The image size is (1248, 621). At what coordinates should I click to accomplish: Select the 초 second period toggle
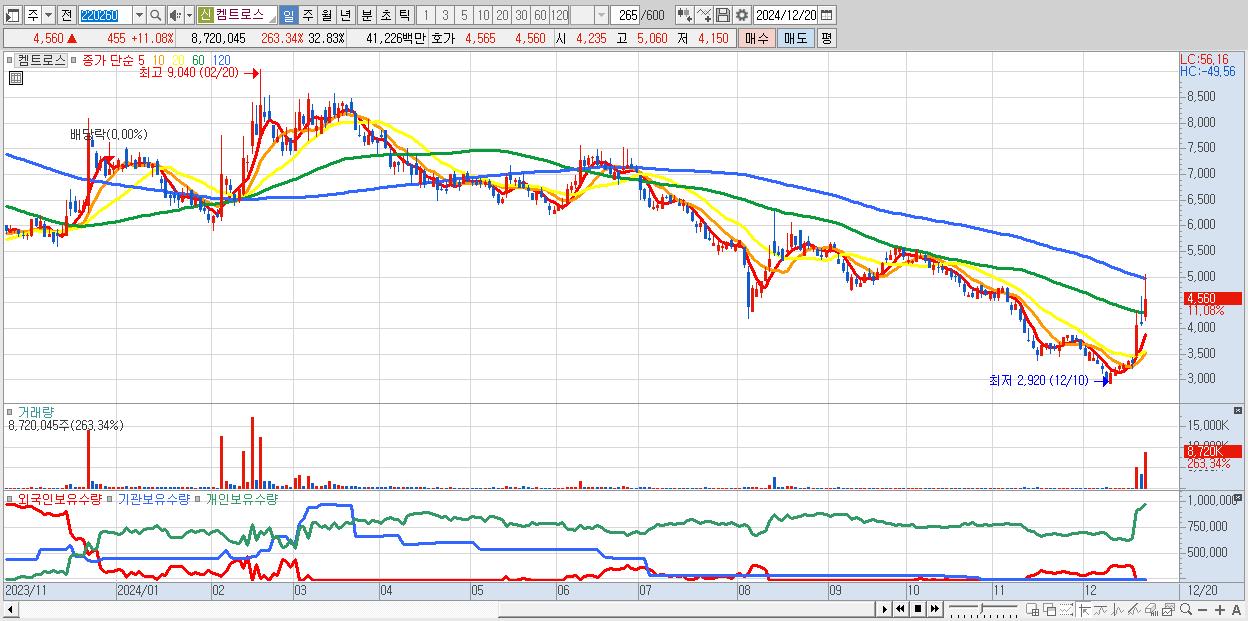(x=385, y=15)
